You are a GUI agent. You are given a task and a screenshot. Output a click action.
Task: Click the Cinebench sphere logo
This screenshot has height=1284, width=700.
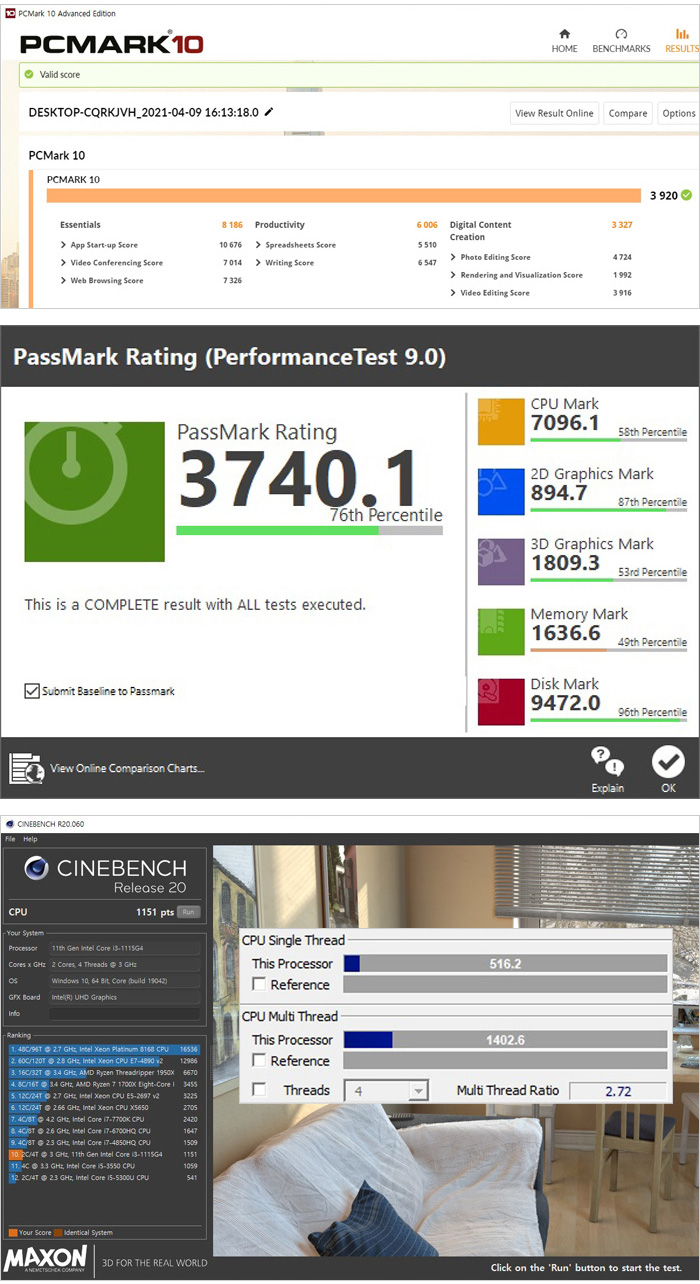37,868
